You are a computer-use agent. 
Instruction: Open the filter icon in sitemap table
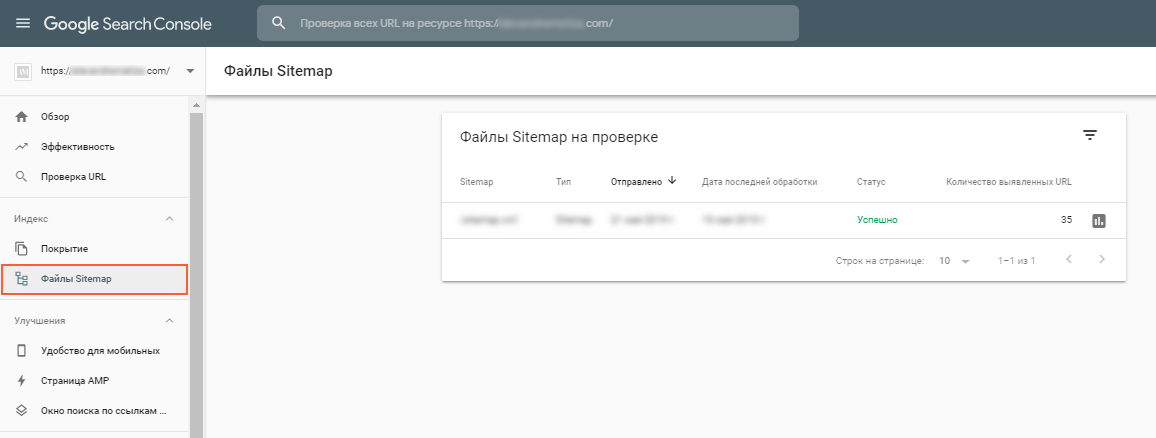tap(1090, 135)
